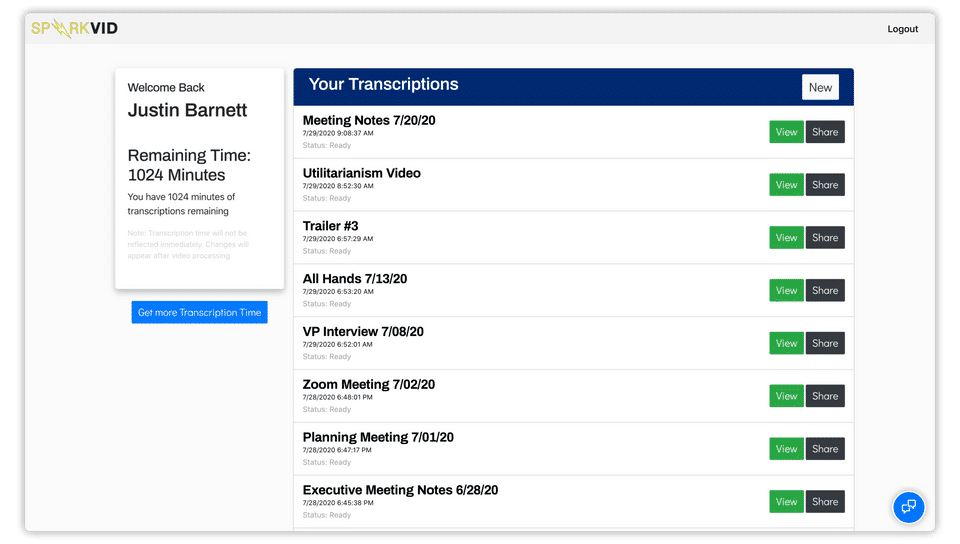
Task: View the Executive Meeting Notes 6/28/20 transcription
Action: tap(786, 502)
